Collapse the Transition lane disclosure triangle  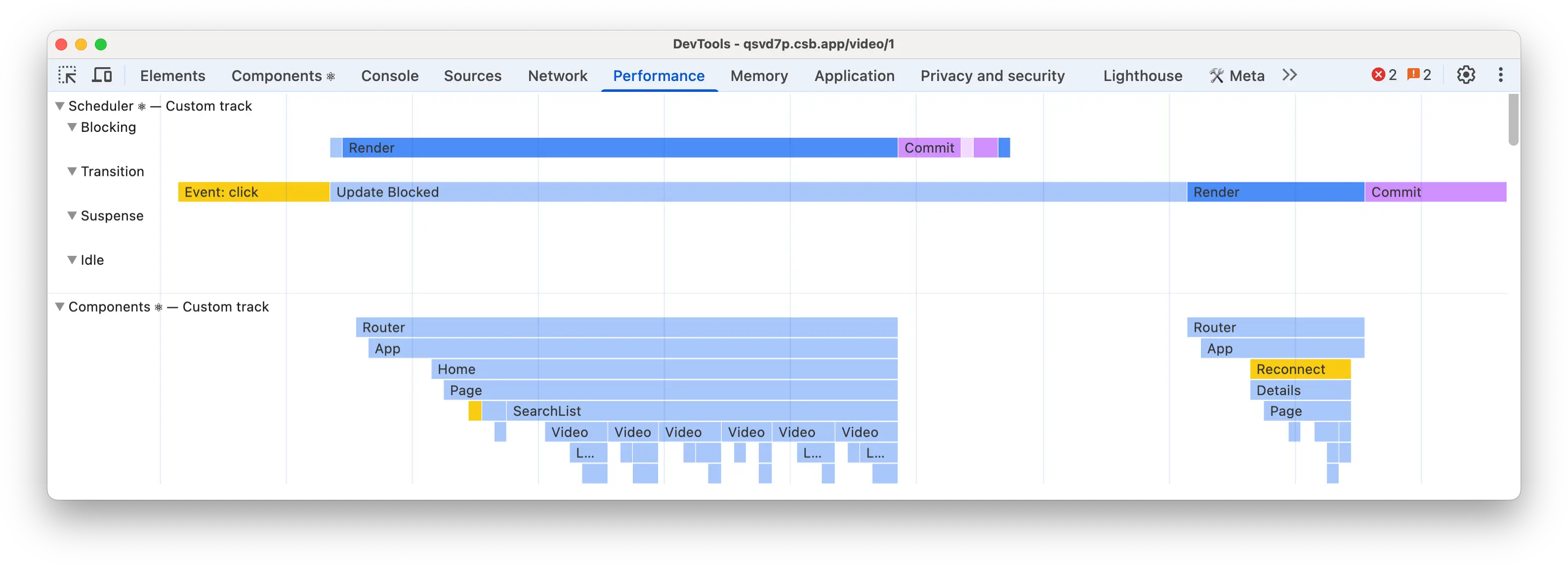(72, 171)
